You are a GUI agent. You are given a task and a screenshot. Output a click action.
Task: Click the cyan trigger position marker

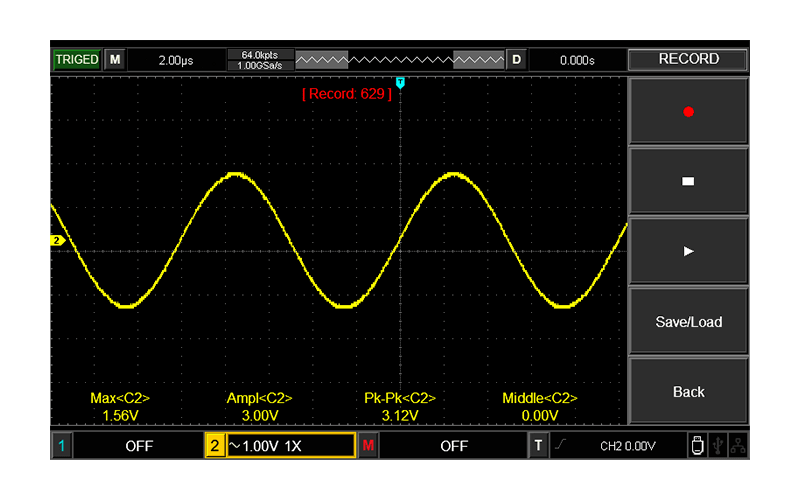click(400, 82)
